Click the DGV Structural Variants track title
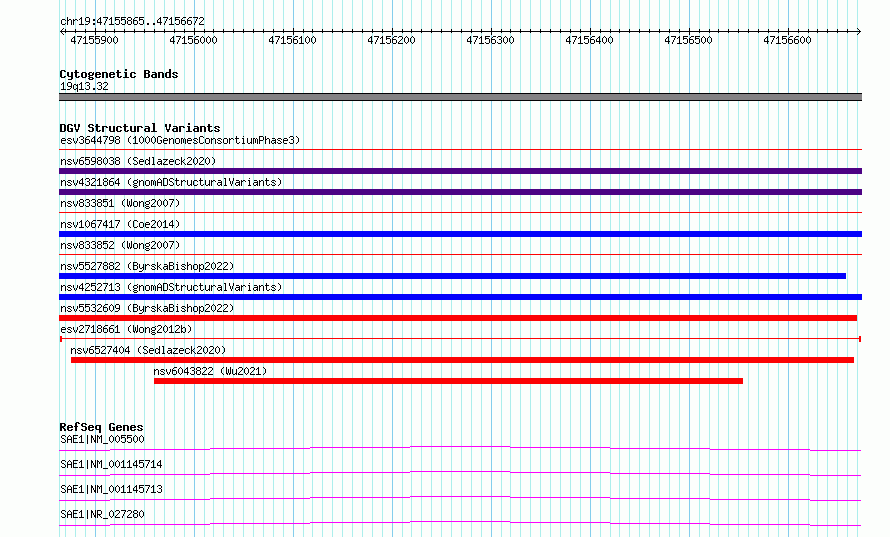 coord(140,128)
